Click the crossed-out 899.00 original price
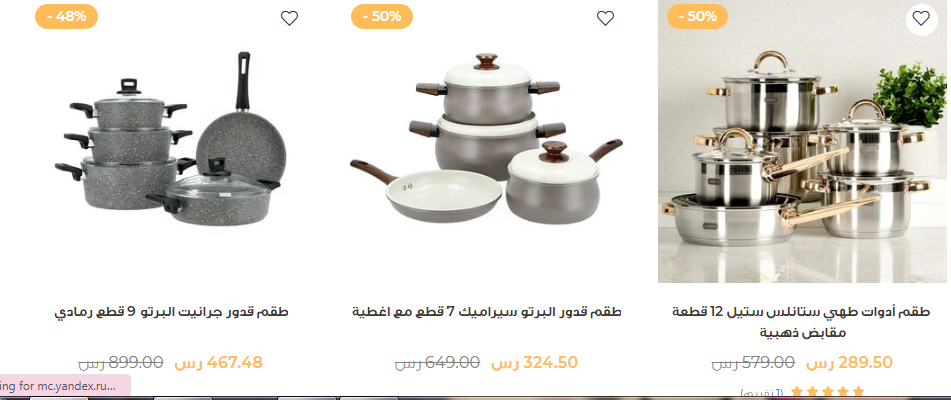The height and width of the screenshot is (400, 951). pos(121,363)
